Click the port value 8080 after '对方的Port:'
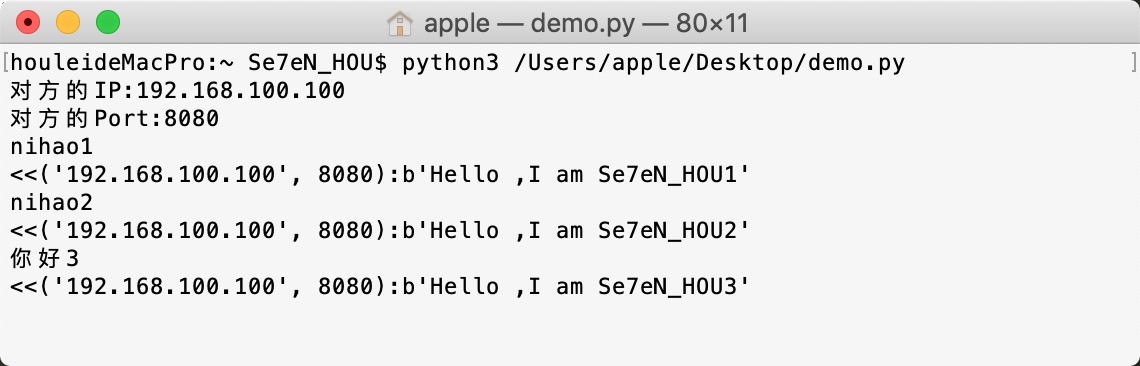Viewport: 1140px width, 366px height. pyautogui.click(x=192, y=119)
